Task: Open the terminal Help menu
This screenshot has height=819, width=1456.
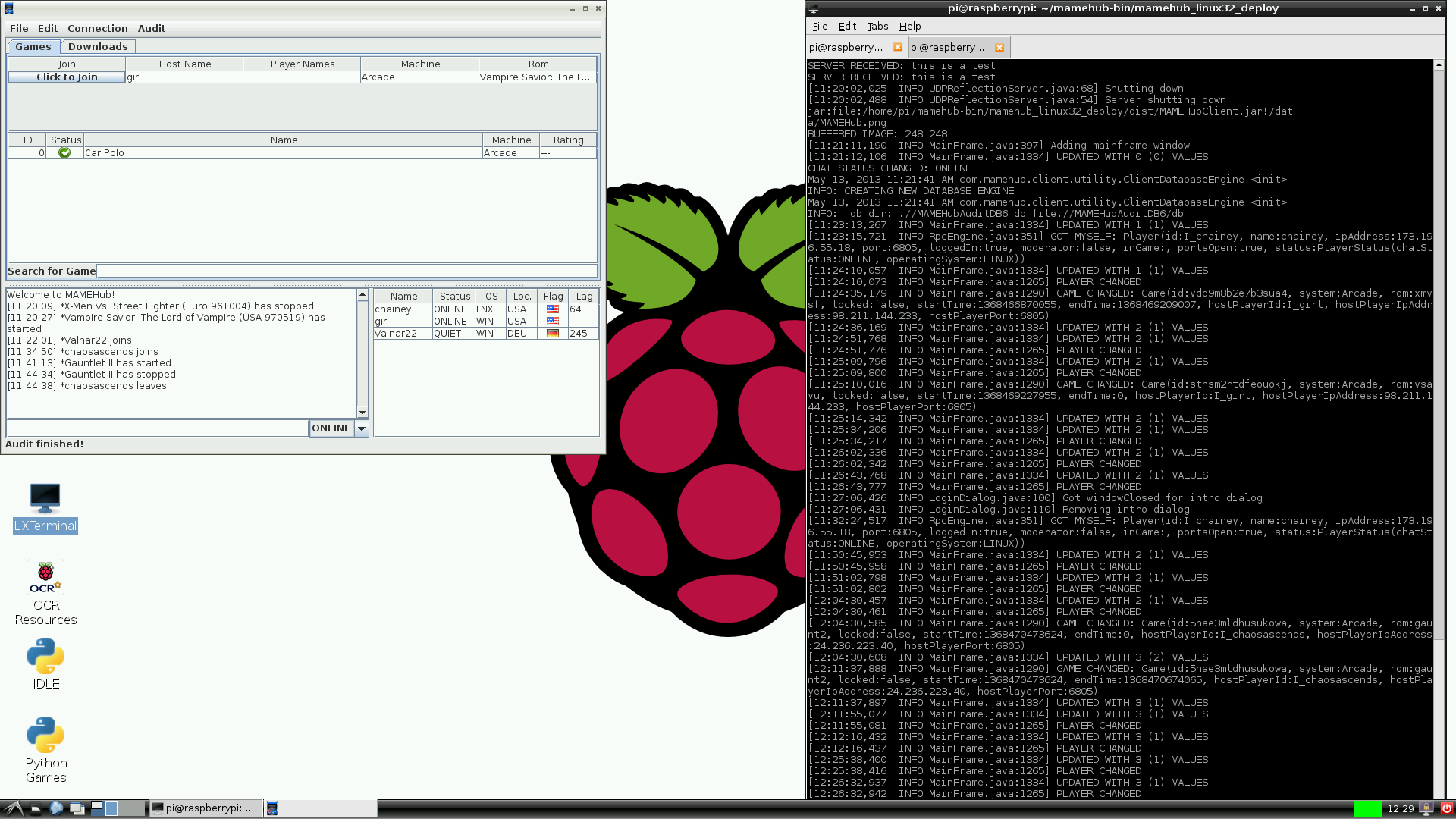Action: click(910, 26)
